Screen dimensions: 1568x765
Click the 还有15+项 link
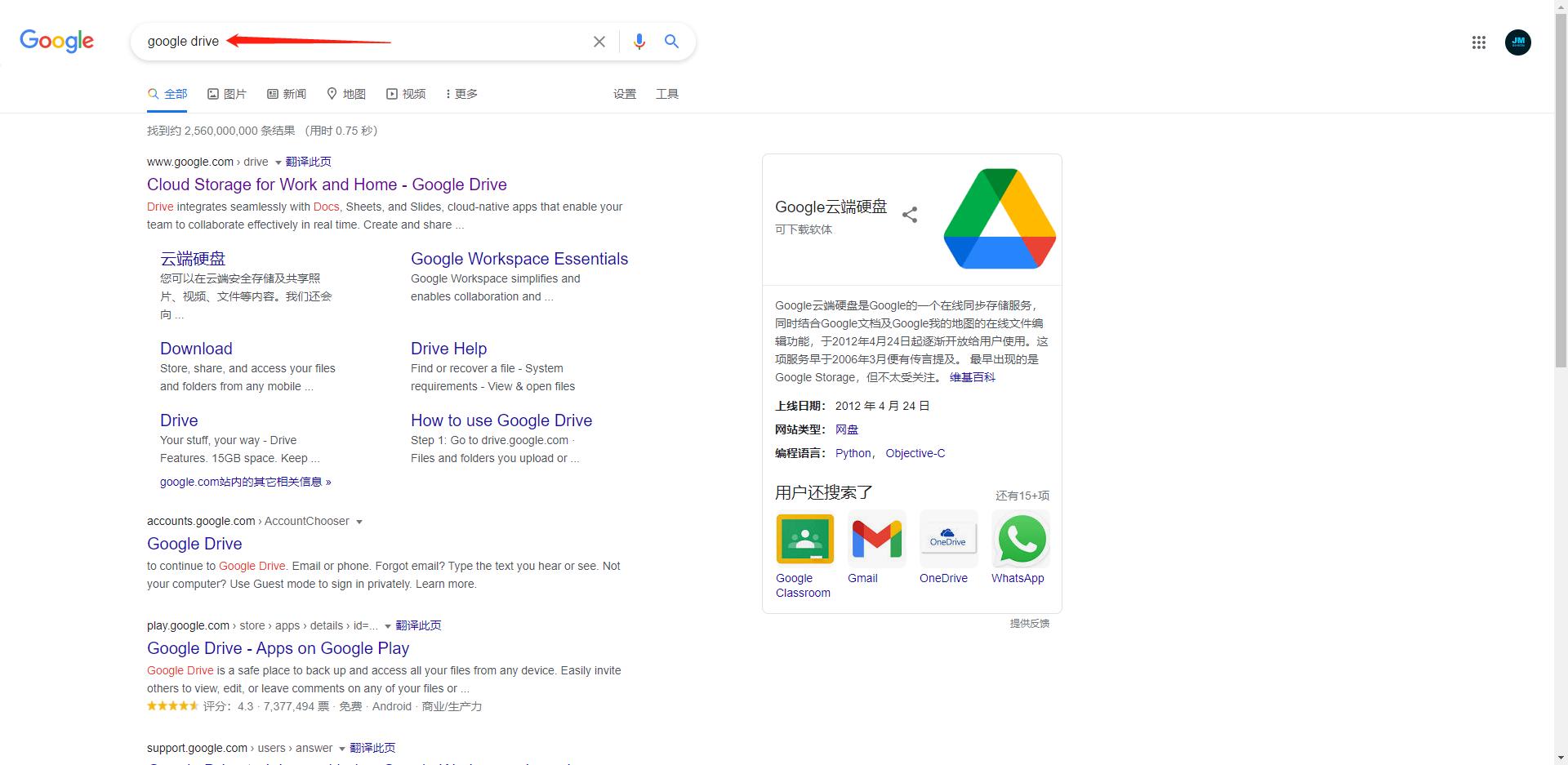[x=1022, y=495]
